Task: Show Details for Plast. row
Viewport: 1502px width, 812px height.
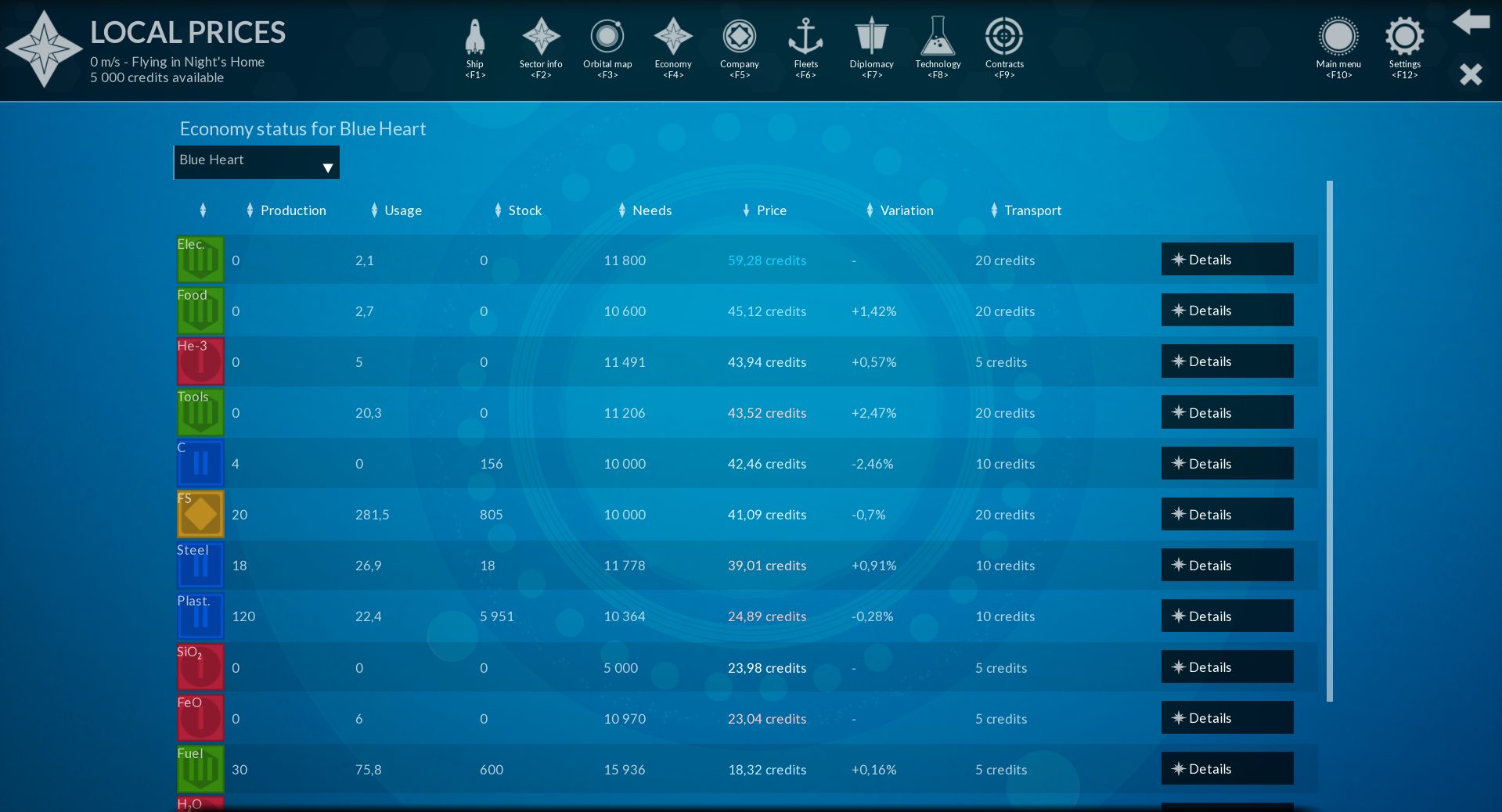Action: tap(1227, 616)
